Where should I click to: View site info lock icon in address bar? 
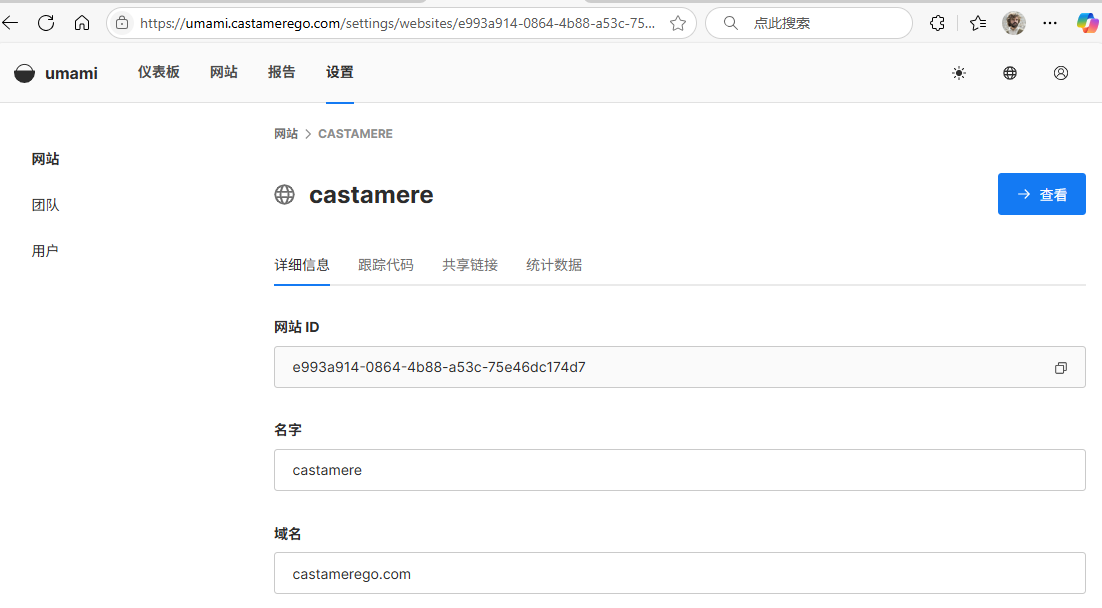pyautogui.click(x=122, y=23)
